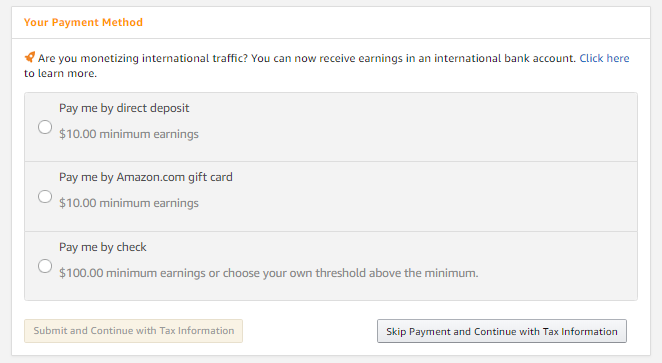Select the pay by check radio button

point(45,266)
